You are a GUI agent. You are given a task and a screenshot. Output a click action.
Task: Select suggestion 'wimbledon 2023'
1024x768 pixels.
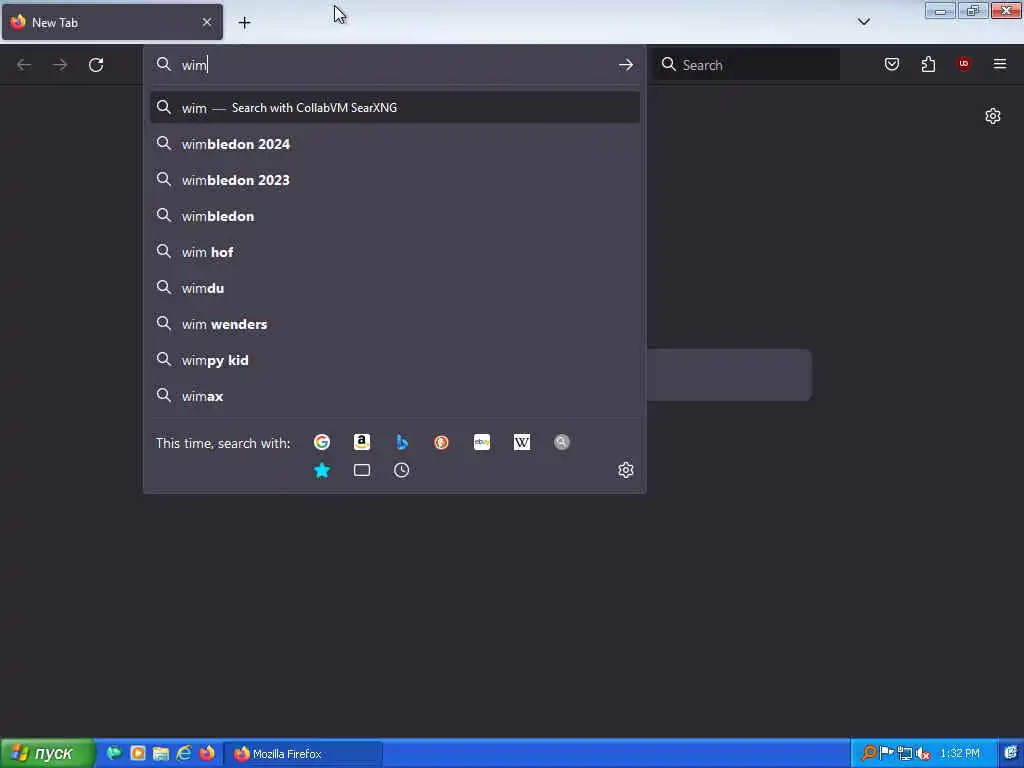tap(394, 180)
